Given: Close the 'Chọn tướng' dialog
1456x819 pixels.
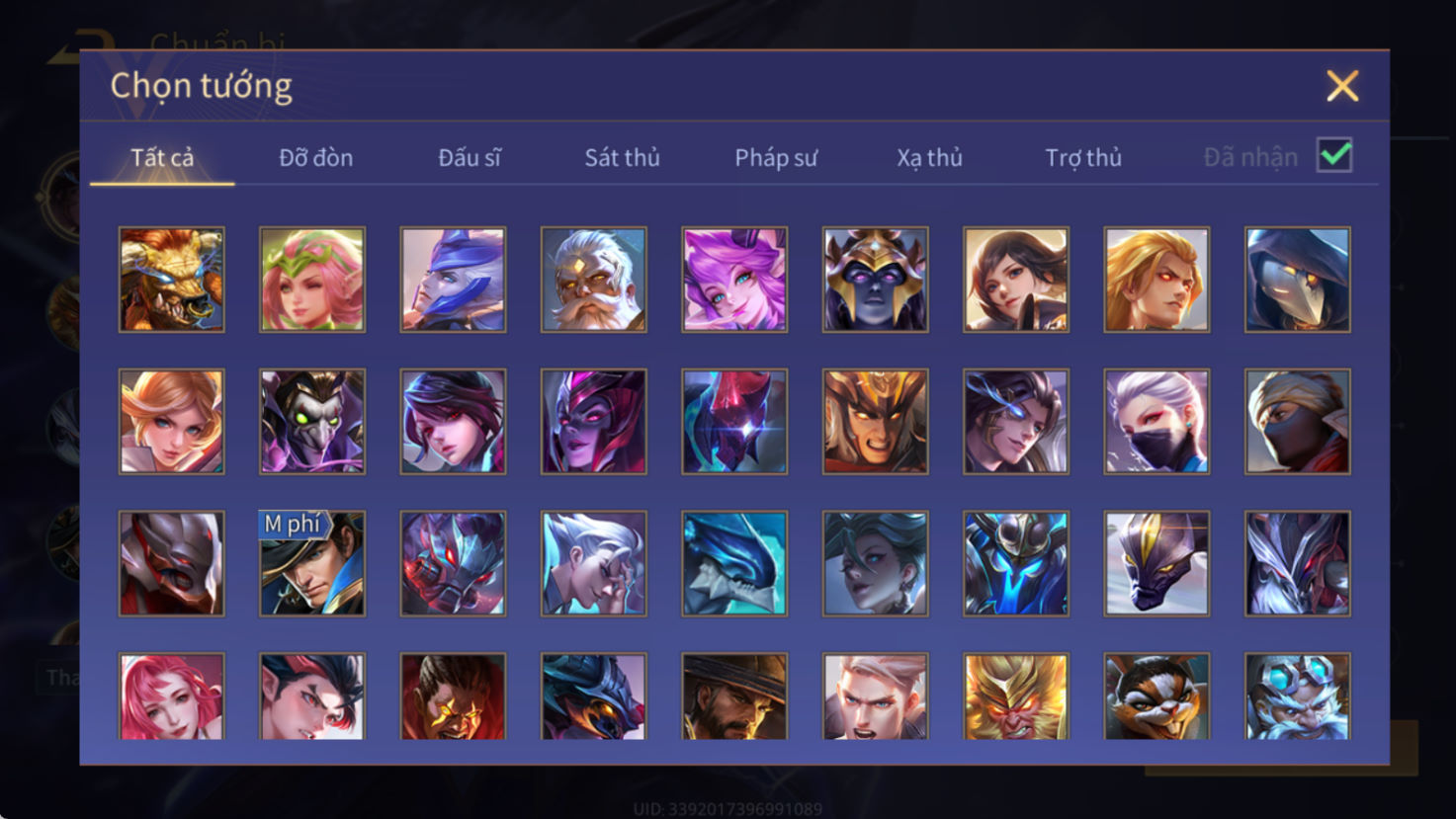Looking at the screenshot, I should click(1342, 86).
